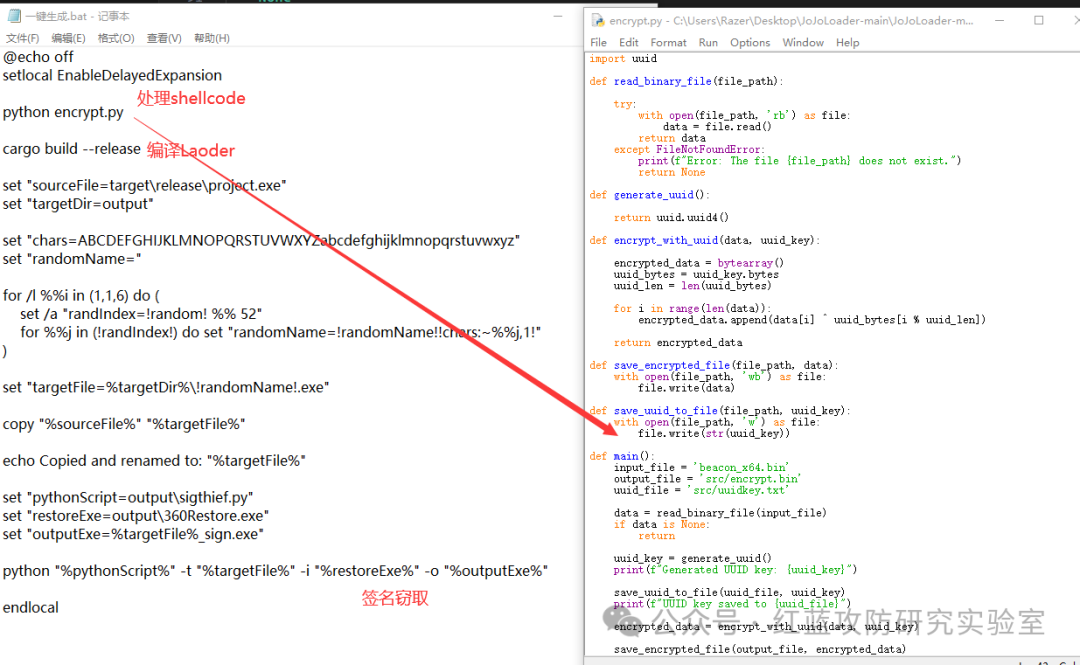Click 'import uuid' line in IDLE
Screen dimensions: 1080x665
[x=623, y=59]
